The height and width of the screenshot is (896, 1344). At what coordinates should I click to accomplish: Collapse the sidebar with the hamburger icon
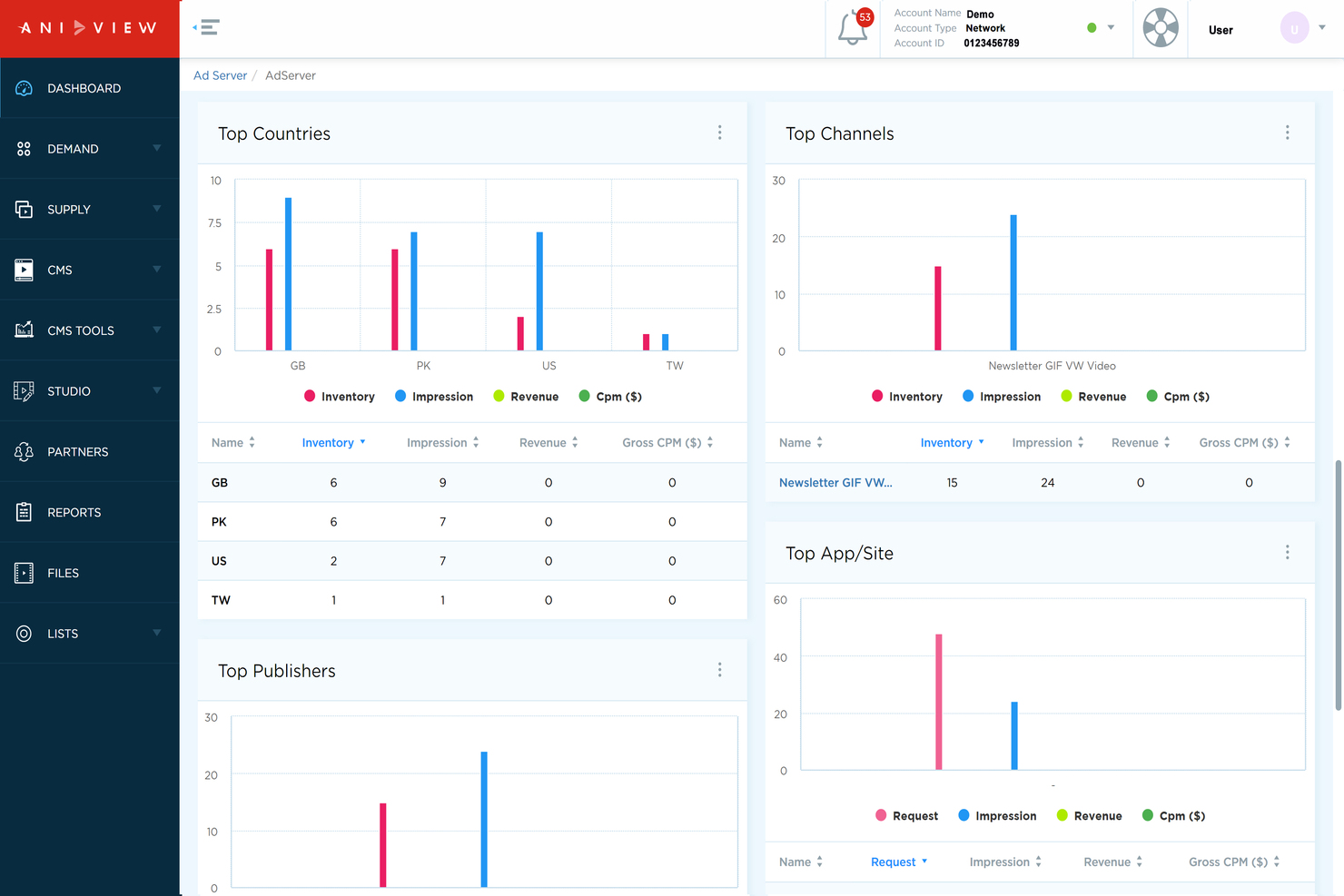click(x=206, y=27)
